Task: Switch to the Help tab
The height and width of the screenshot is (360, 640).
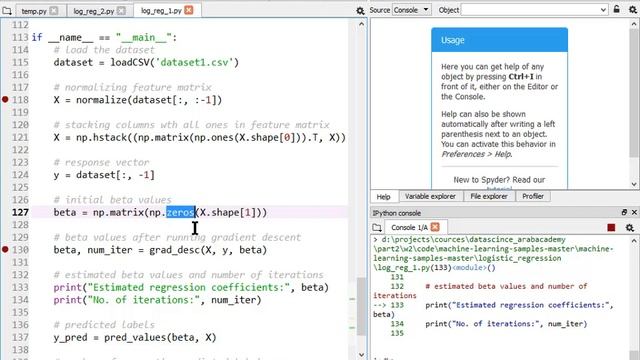Action: click(383, 197)
